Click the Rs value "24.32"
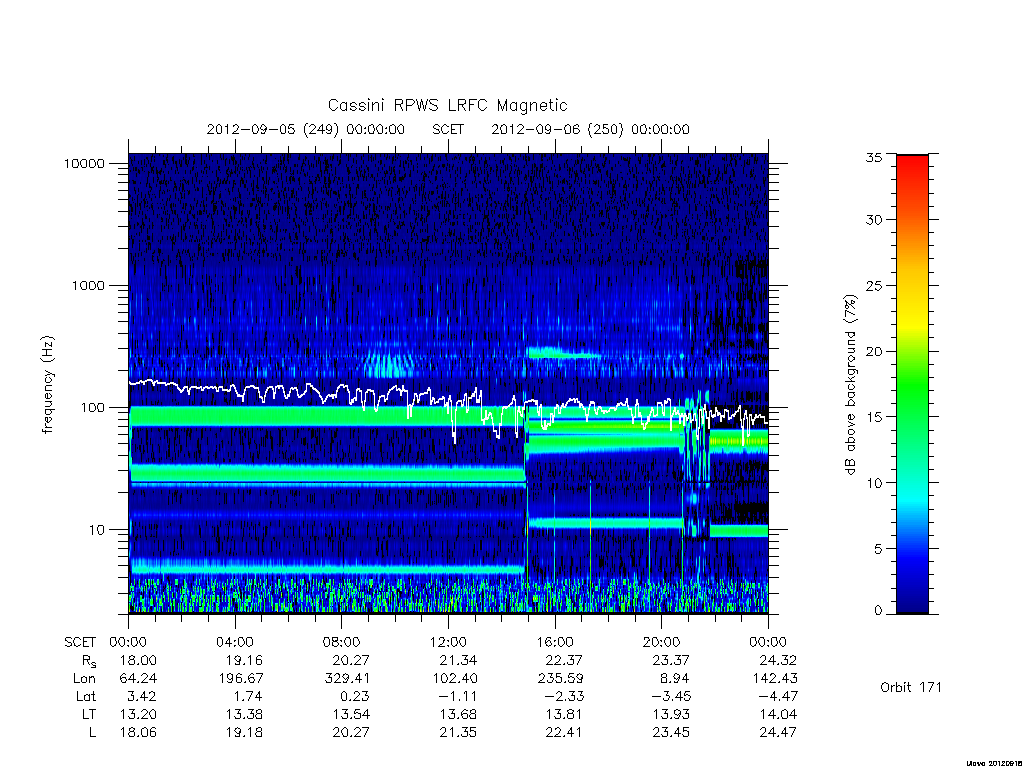The width and height of the screenshot is (1024, 768). 778,661
